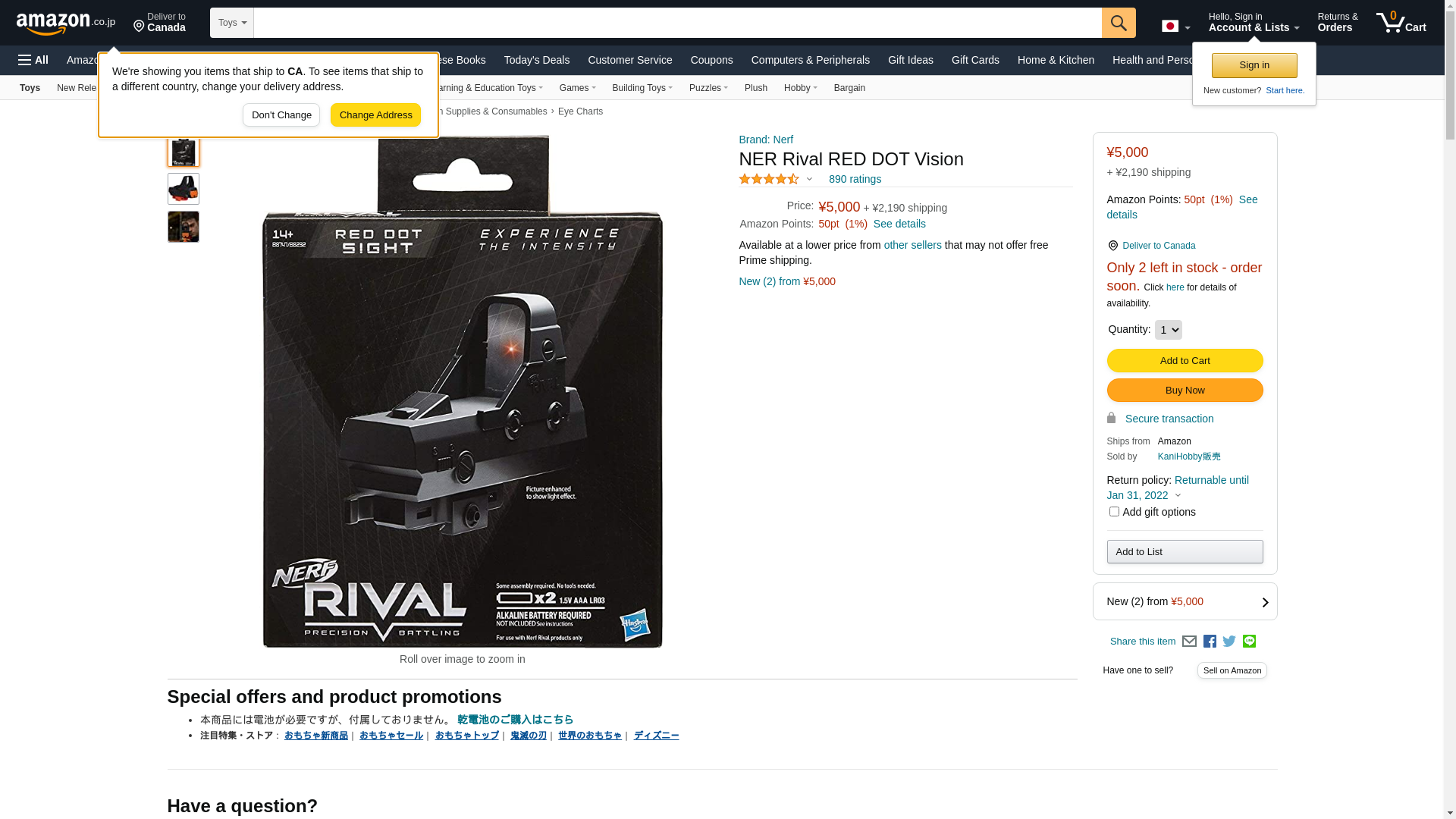Image resolution: width=1456 pixels, height=819 pixels.
Task: Click into the search input field
Action: (677, 23)
